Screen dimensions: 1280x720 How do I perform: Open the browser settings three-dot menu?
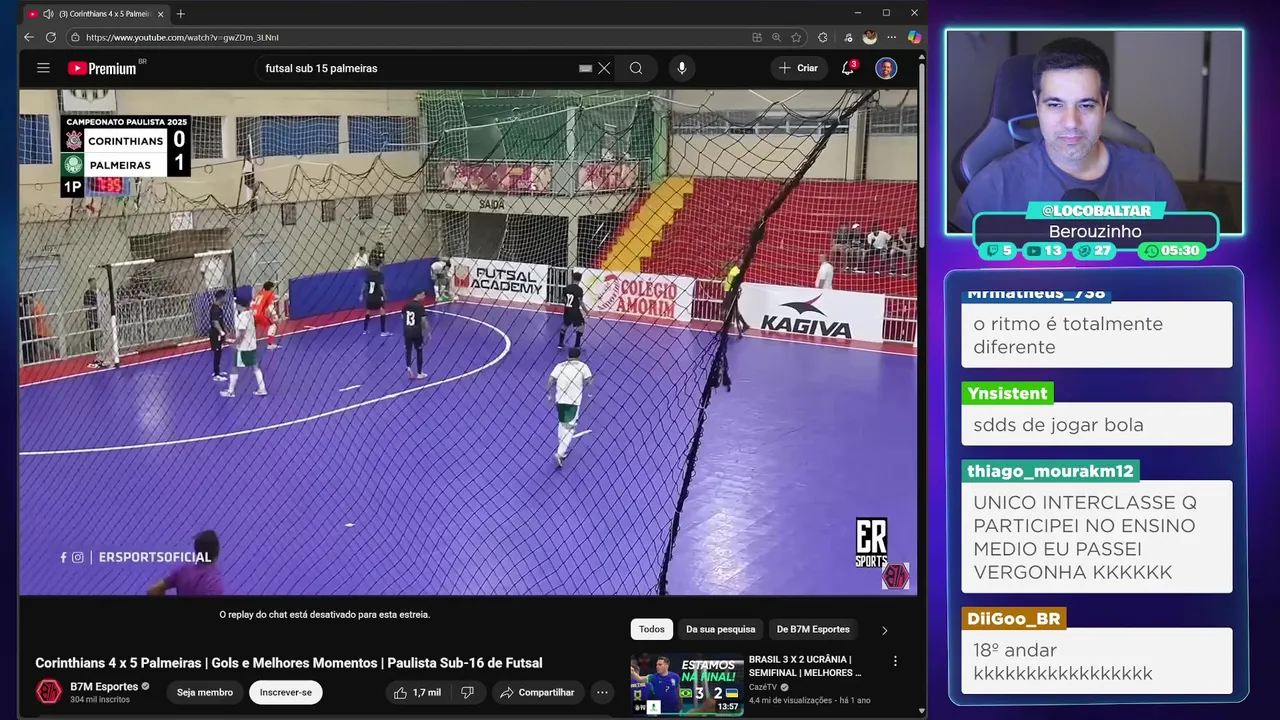coord(891,37)
